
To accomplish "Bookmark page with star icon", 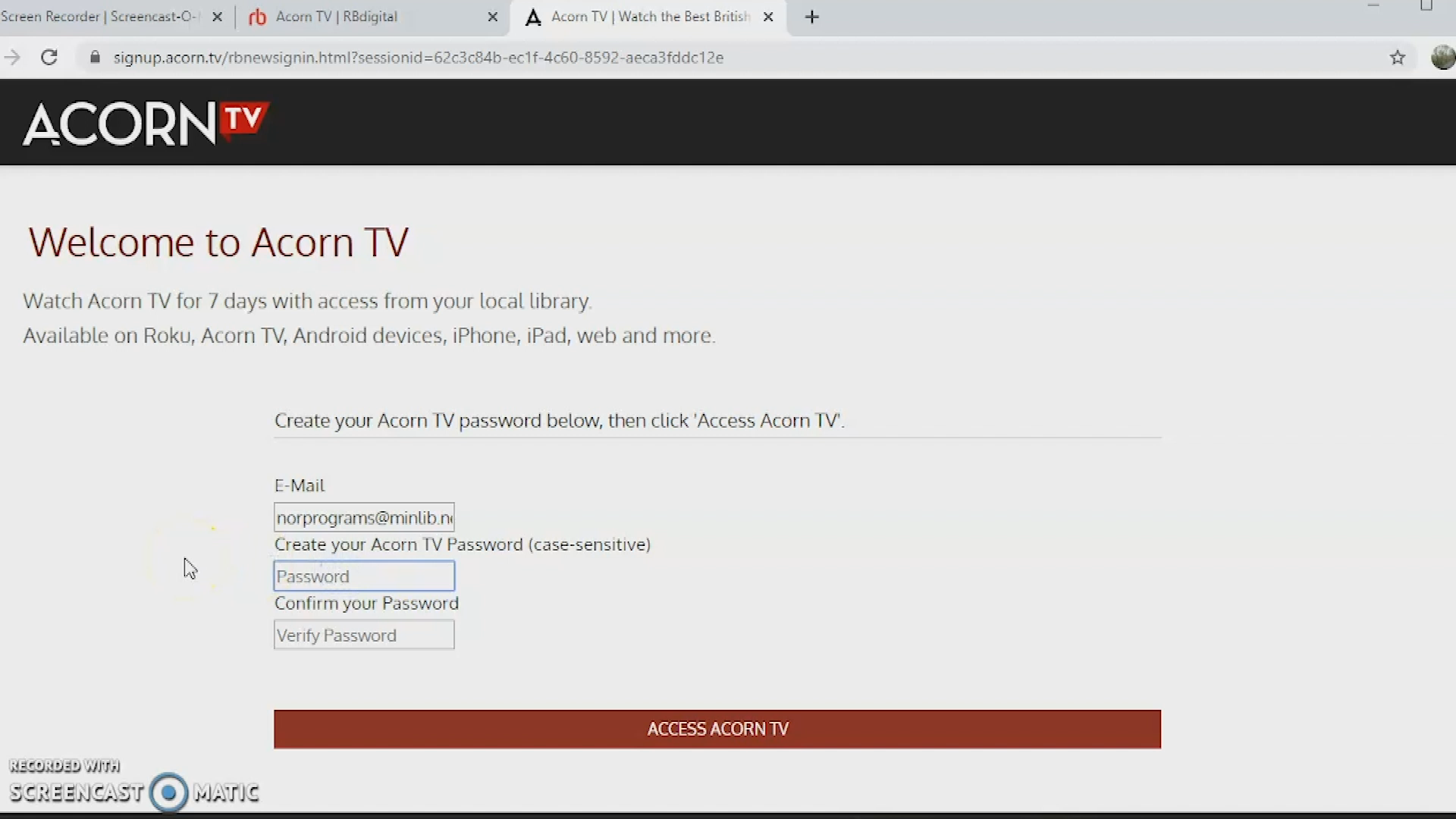I will [1397, 58].
